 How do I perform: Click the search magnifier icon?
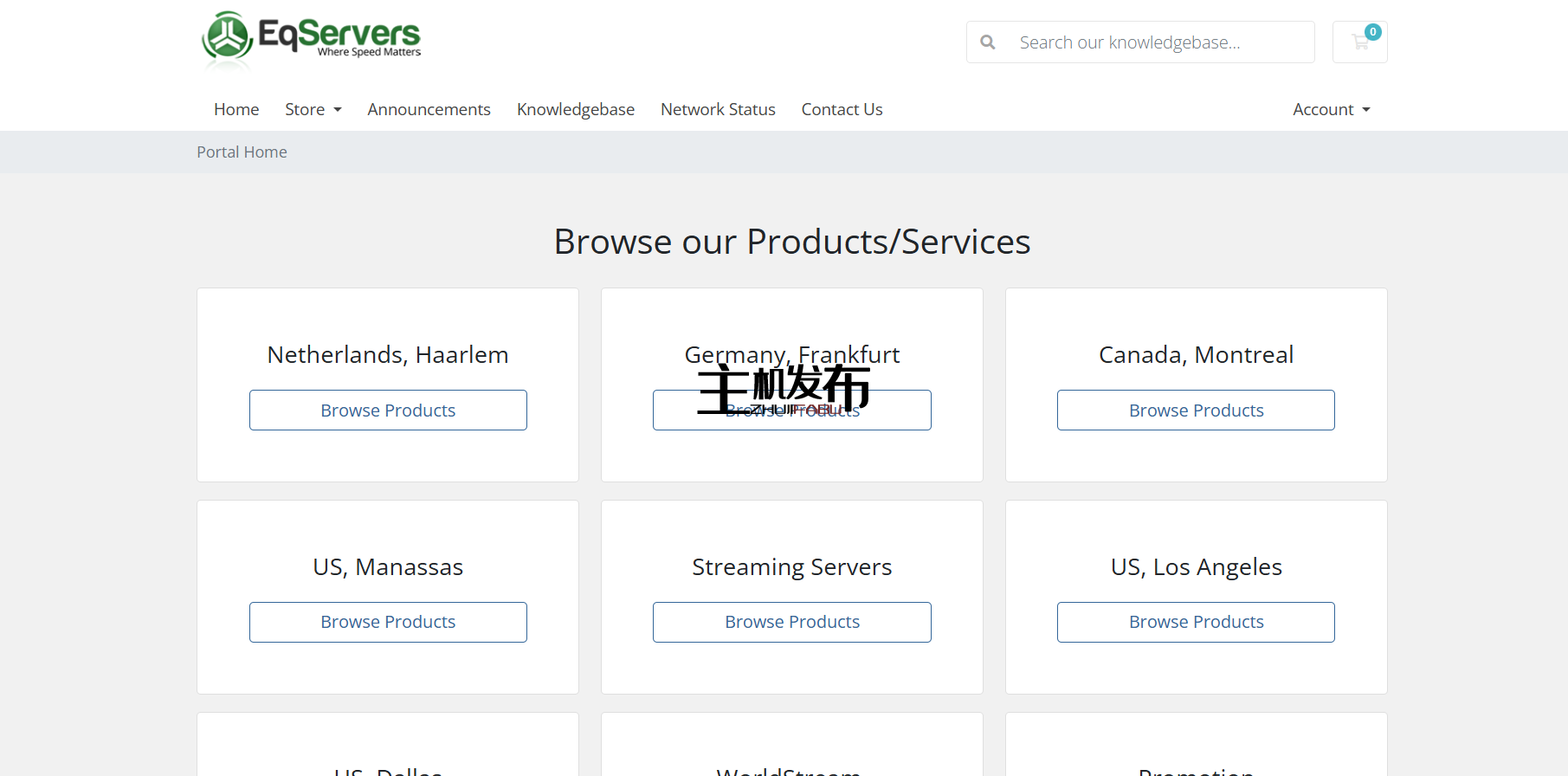[x=987, y=42]
